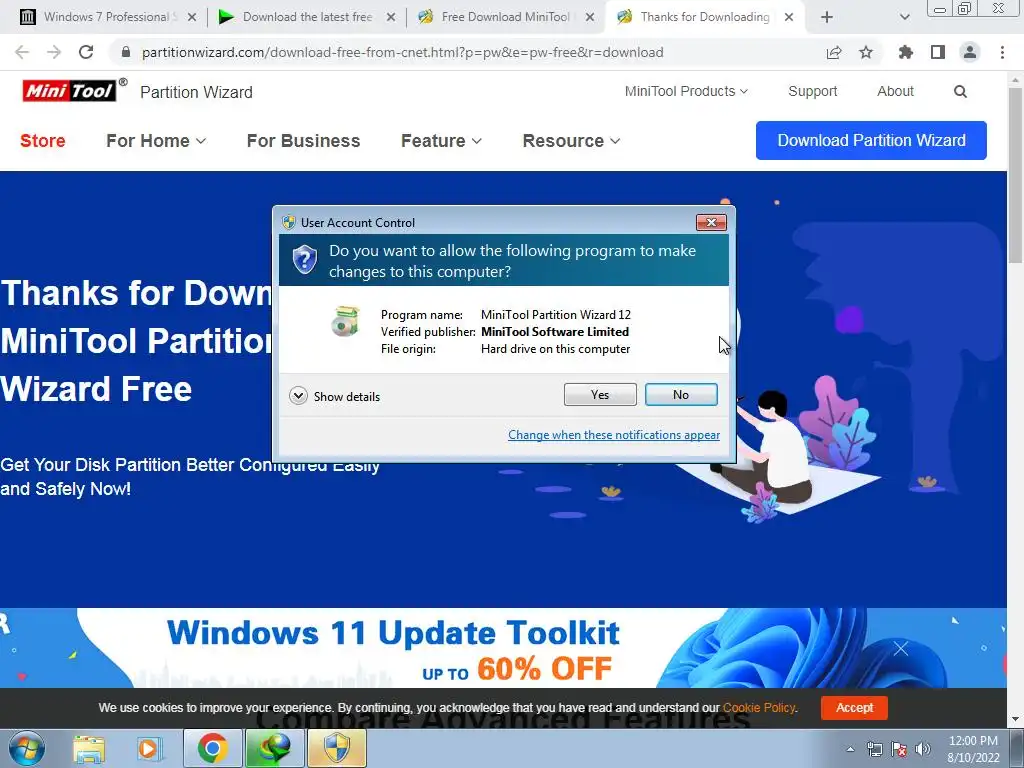Click the browser back arrow
This screenshot has width=1024, height=768.
coord(22,52)
